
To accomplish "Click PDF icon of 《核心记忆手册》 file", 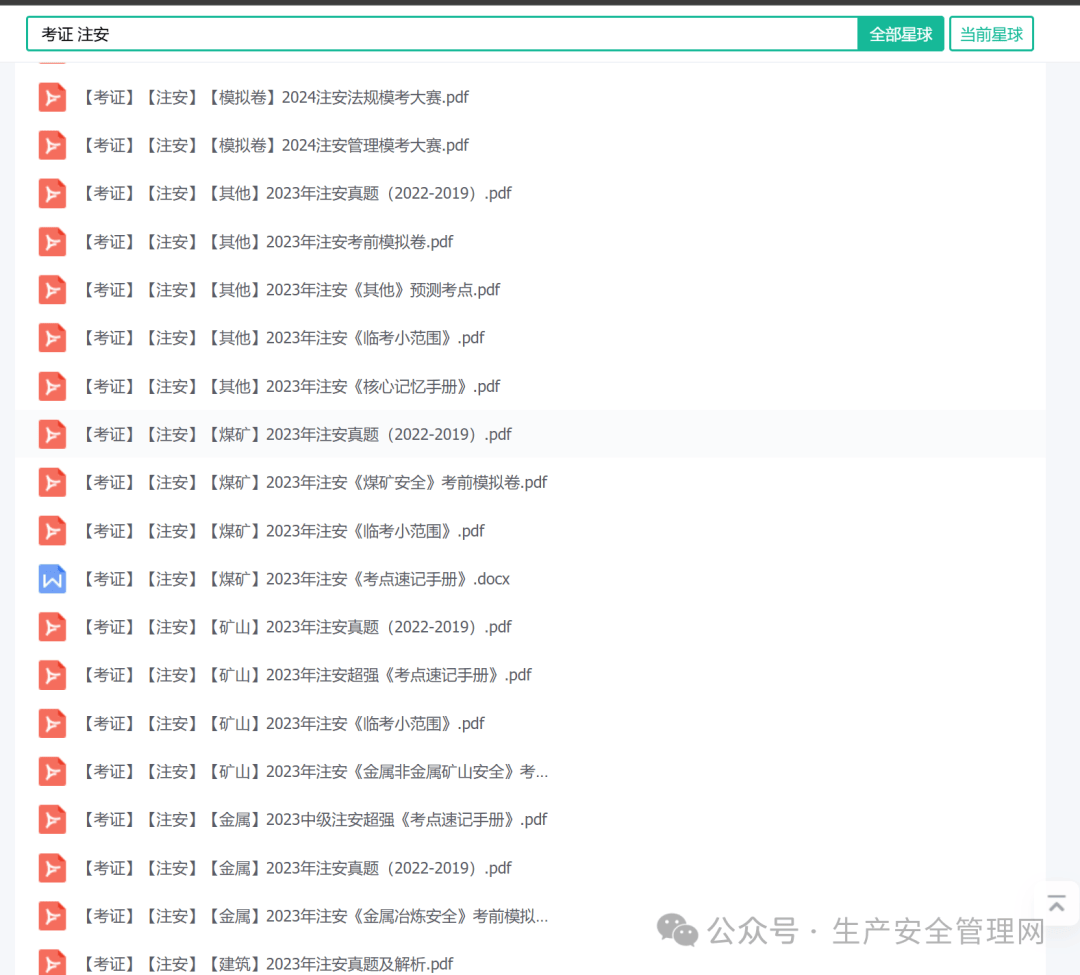I will coord(52,386).
